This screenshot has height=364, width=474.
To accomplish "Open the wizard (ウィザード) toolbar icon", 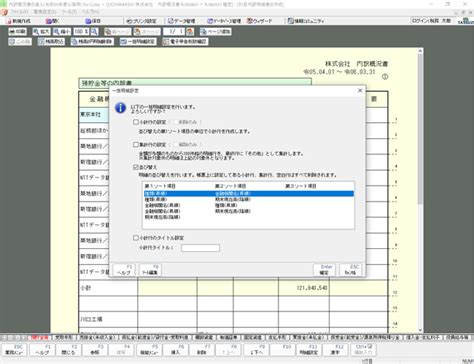I will (x=250, y=21).
